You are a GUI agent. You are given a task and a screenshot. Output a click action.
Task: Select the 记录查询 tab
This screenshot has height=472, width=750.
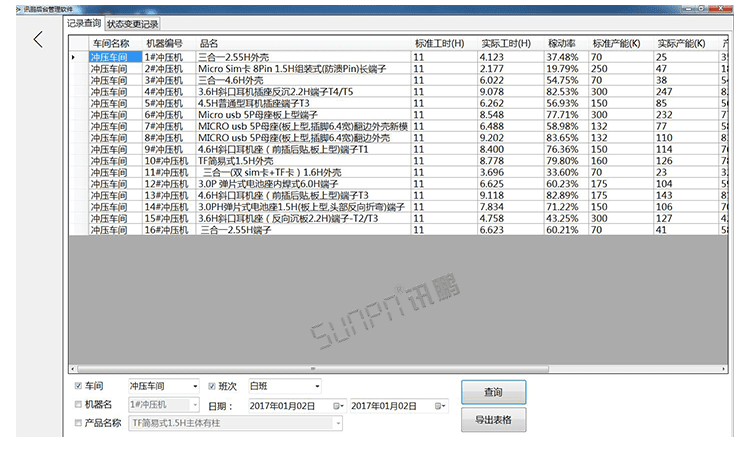pyautogui.click(x=83, y=24)
